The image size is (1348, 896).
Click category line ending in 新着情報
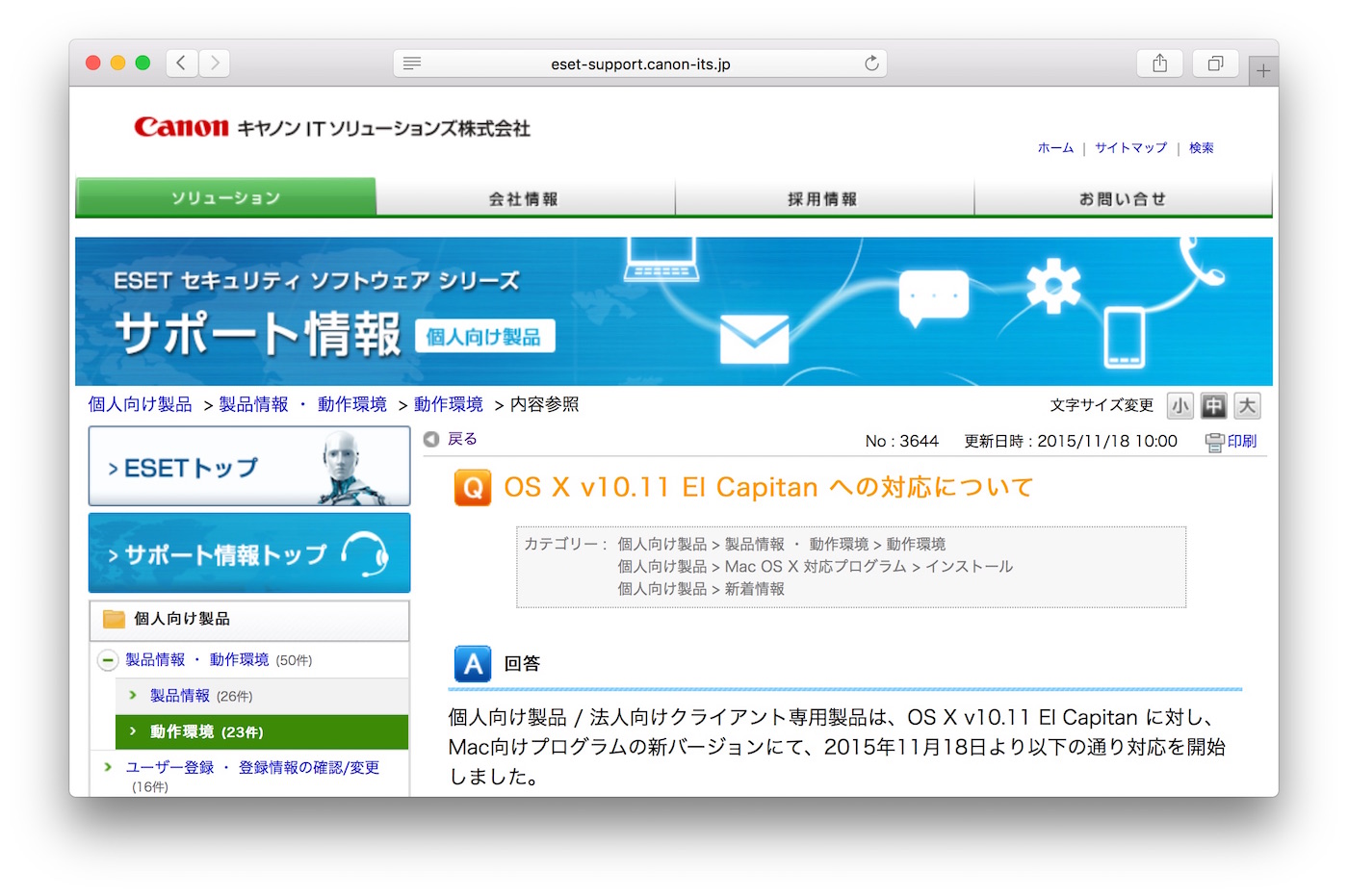pos(701,589)
